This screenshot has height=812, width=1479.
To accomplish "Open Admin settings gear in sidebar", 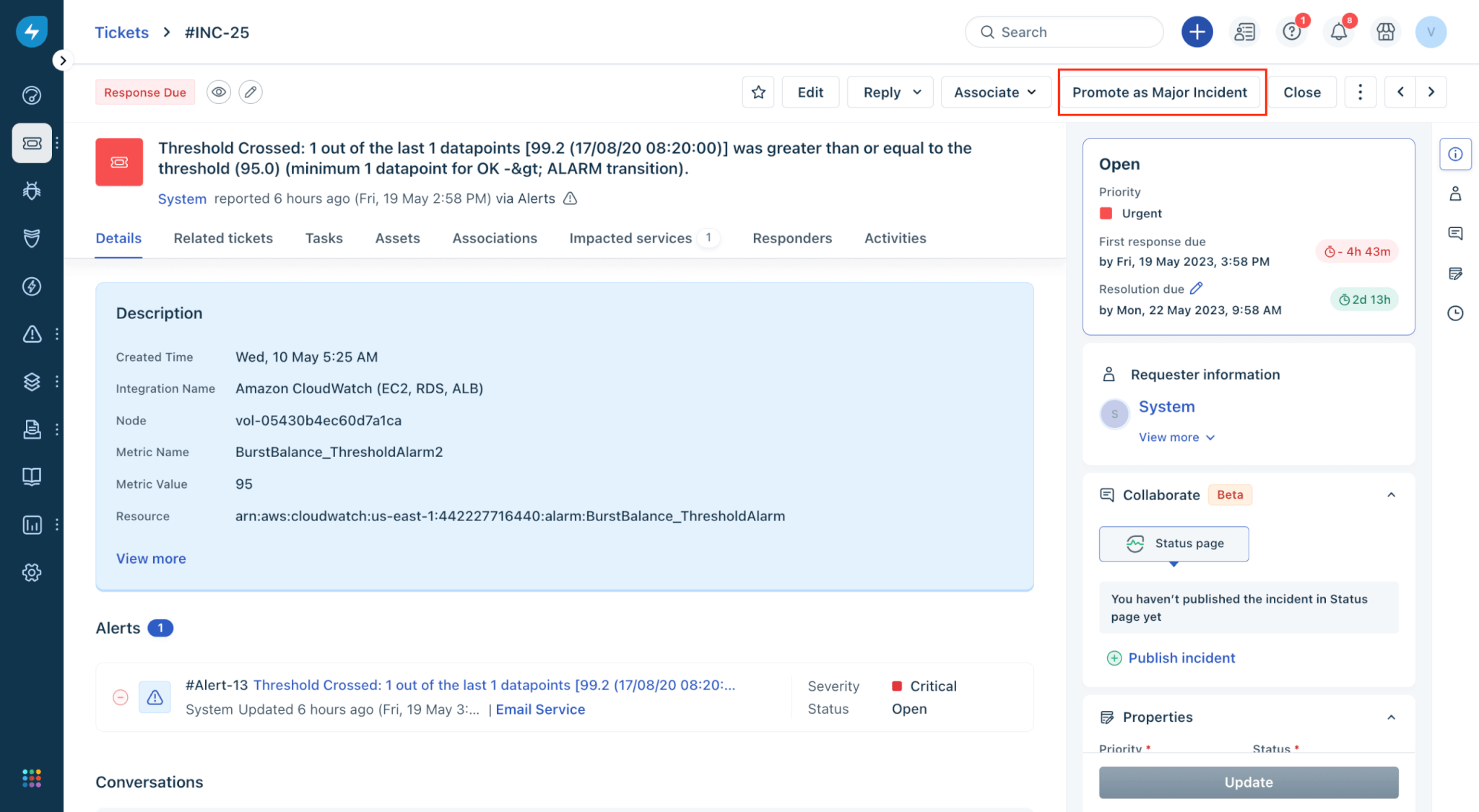I will [x=32, y=572].
